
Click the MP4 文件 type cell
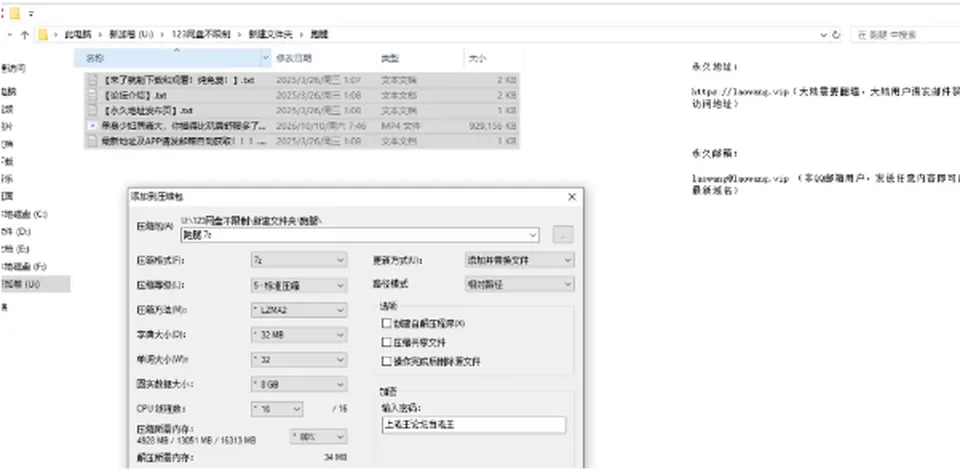(x=399, y=125)
